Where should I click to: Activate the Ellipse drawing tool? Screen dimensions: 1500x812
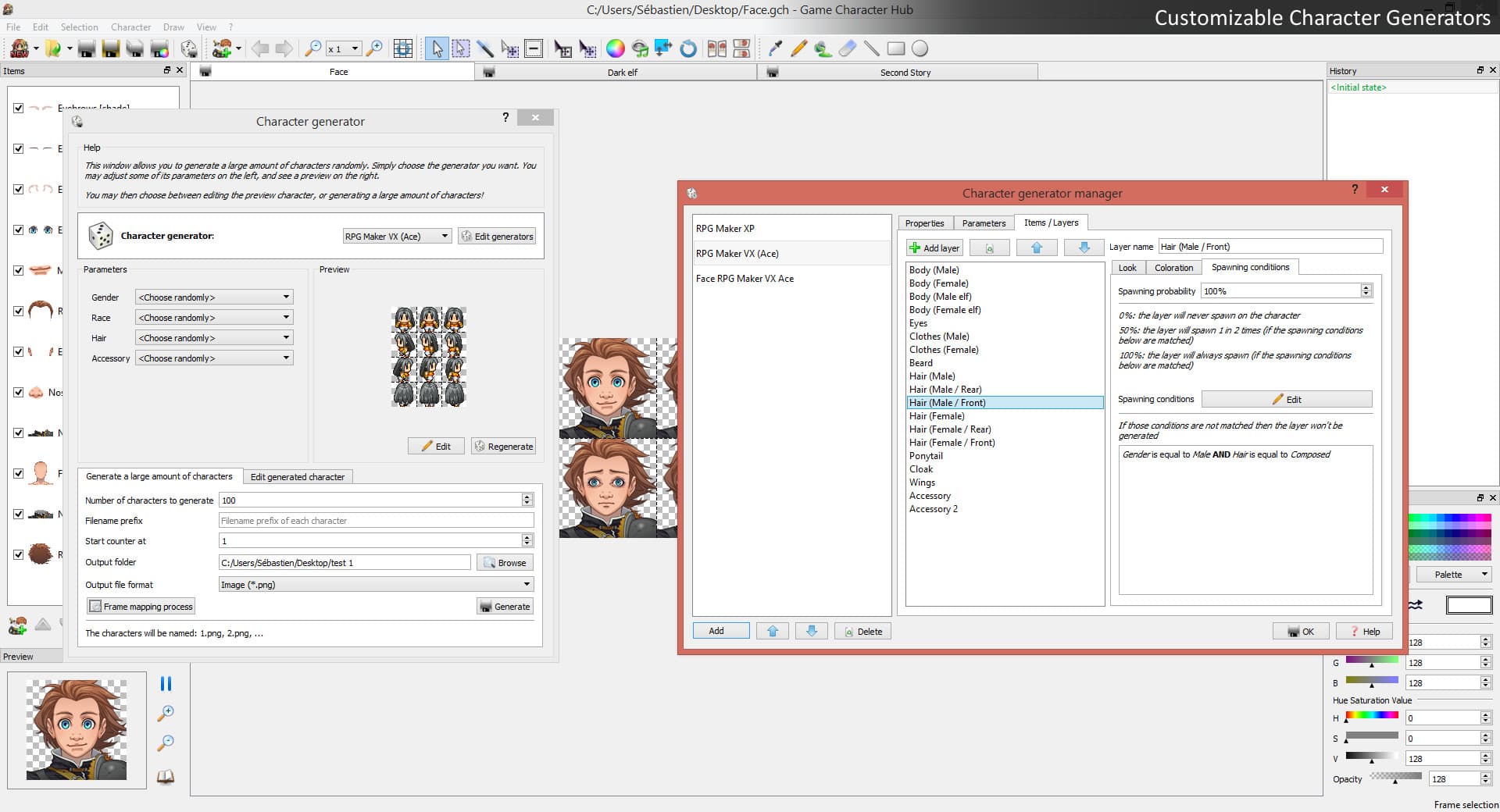[920, 48]
